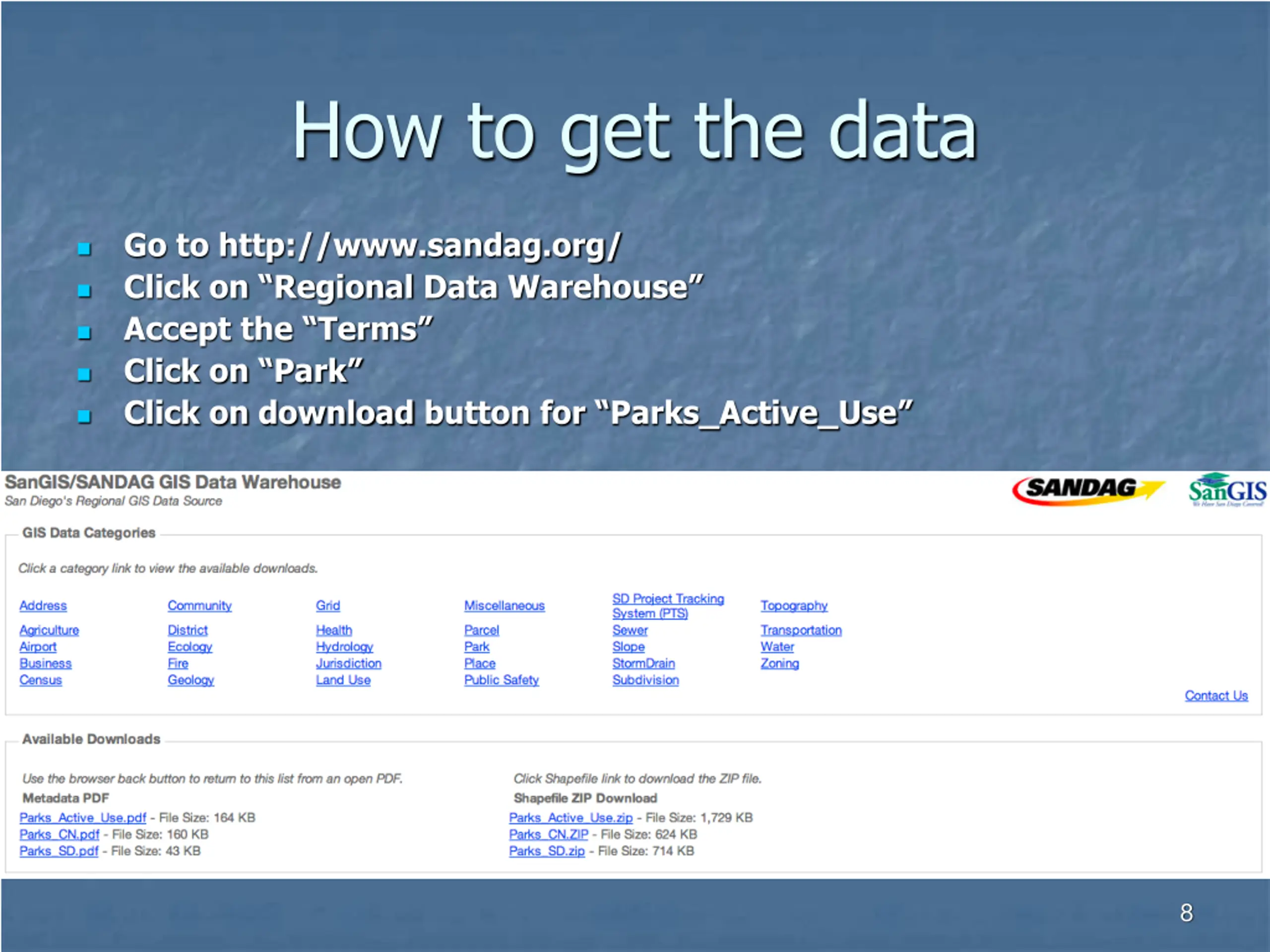Open the Land Use category link
This screenshot has height=952, width=1270.
[343, 680]
